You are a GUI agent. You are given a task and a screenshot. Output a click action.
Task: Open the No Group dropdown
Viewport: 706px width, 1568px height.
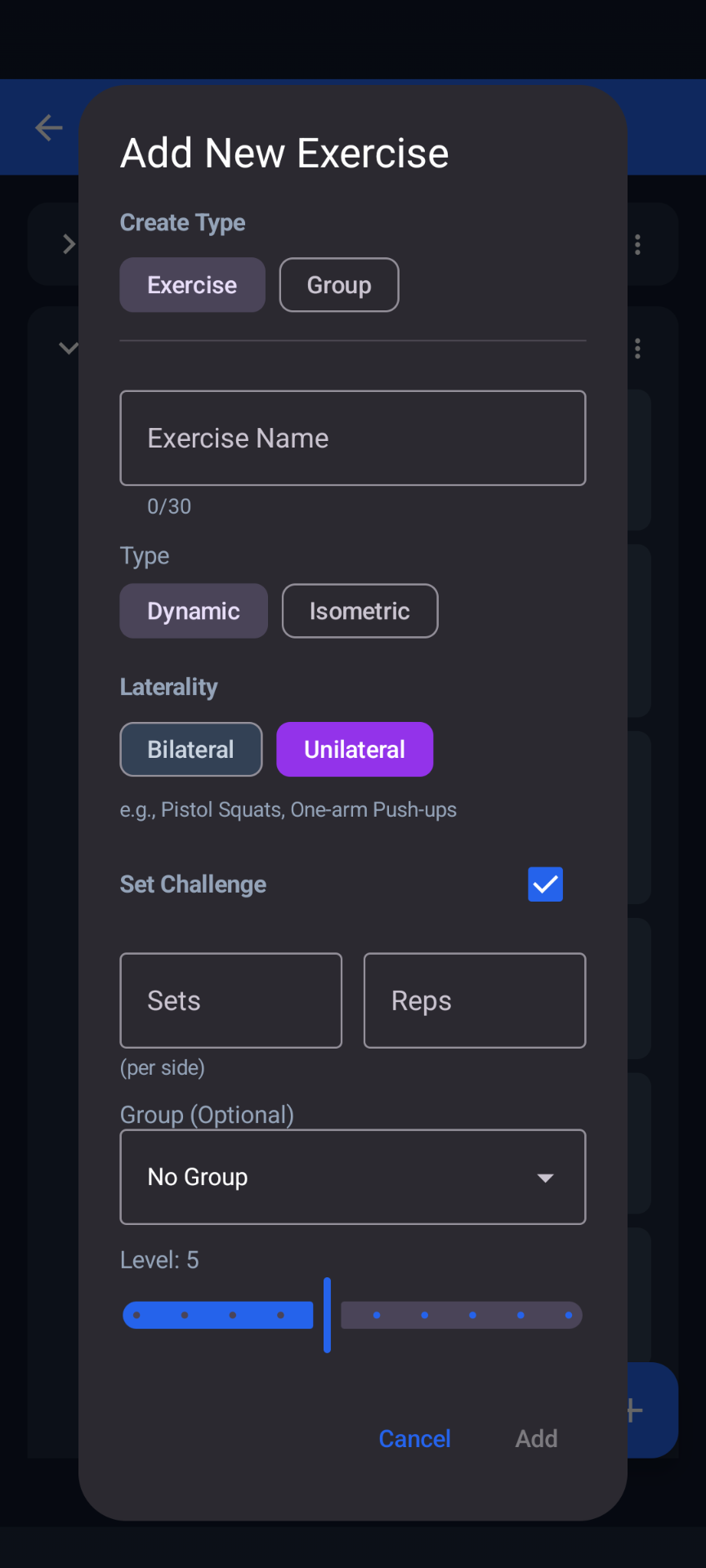(x=353, y=1177)
